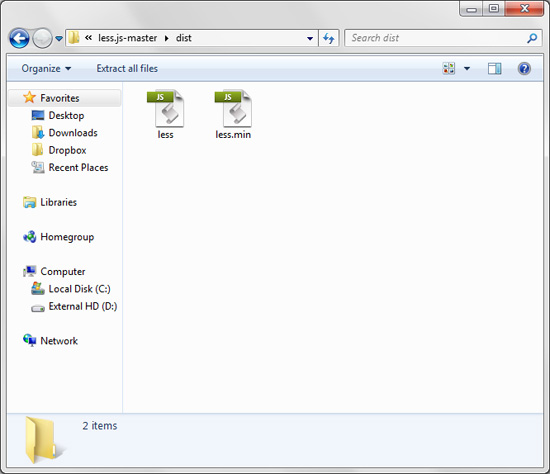This screenshot has height=474, width=550.
Task: Go back with the blue Back arrow
Action: point(19,38)
